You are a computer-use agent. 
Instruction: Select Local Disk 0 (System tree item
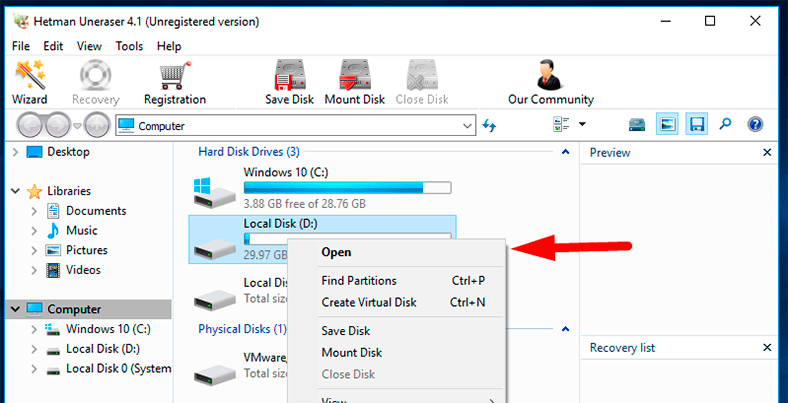pyautogui.click(x=119, y=369)
